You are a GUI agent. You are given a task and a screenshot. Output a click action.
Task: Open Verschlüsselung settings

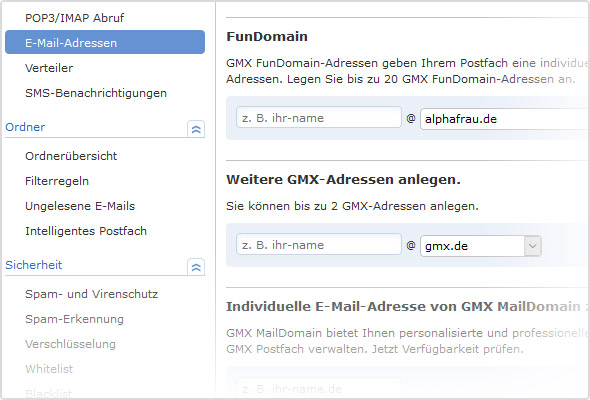pyautogui.click(x=70, y=344)
